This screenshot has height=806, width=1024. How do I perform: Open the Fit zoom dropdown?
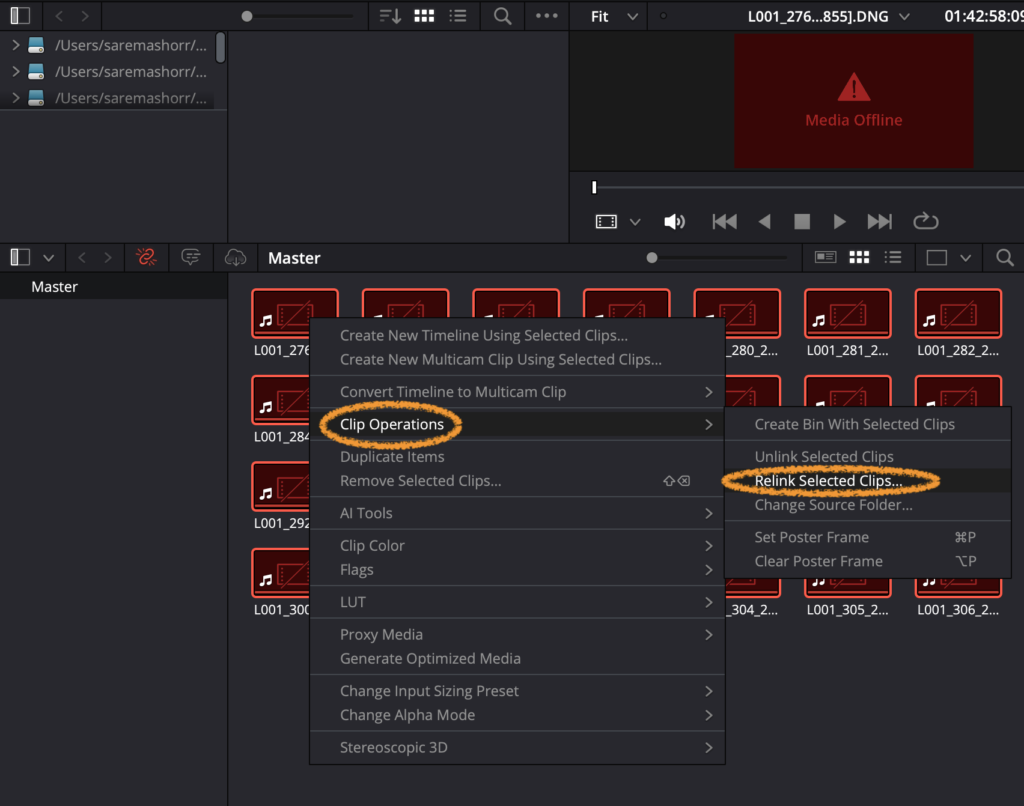[x=613, y=17]
